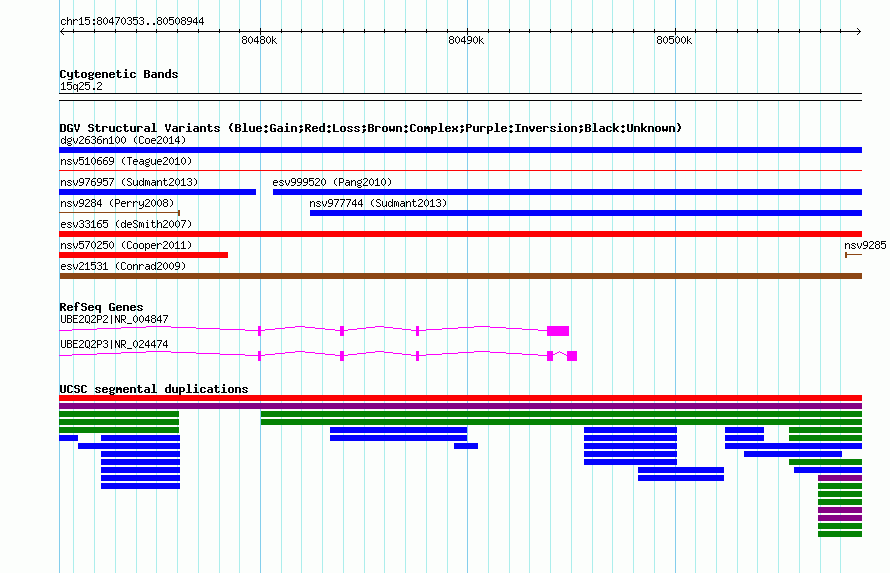This screenshot has width=890, height=573.
Task: Click the esv21531 (Conrad2009) brown complex bar
Action: click(460, 276)
